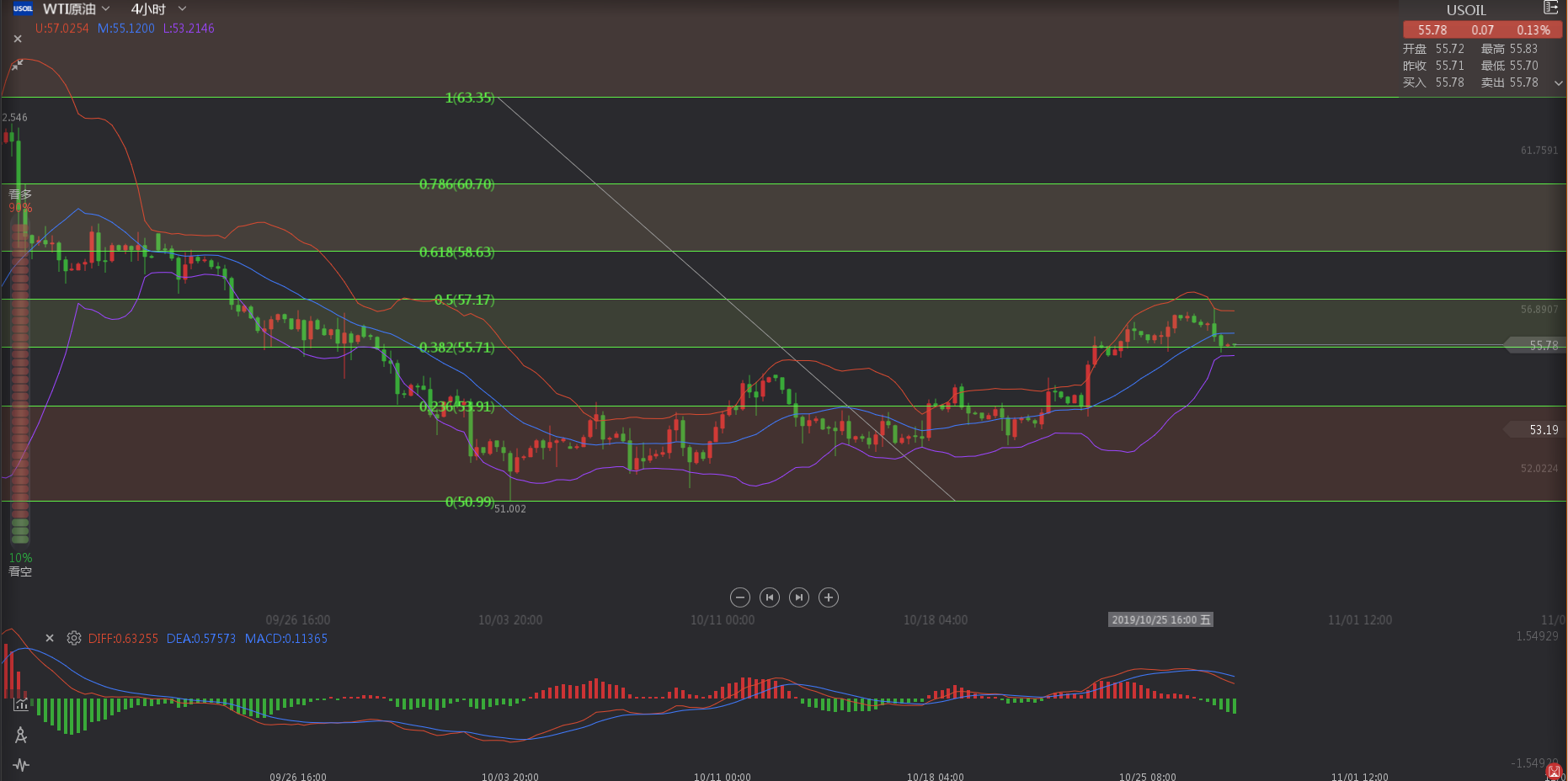
Task: Expand the USOIL quote details chevron
Action: [1558, 83]
